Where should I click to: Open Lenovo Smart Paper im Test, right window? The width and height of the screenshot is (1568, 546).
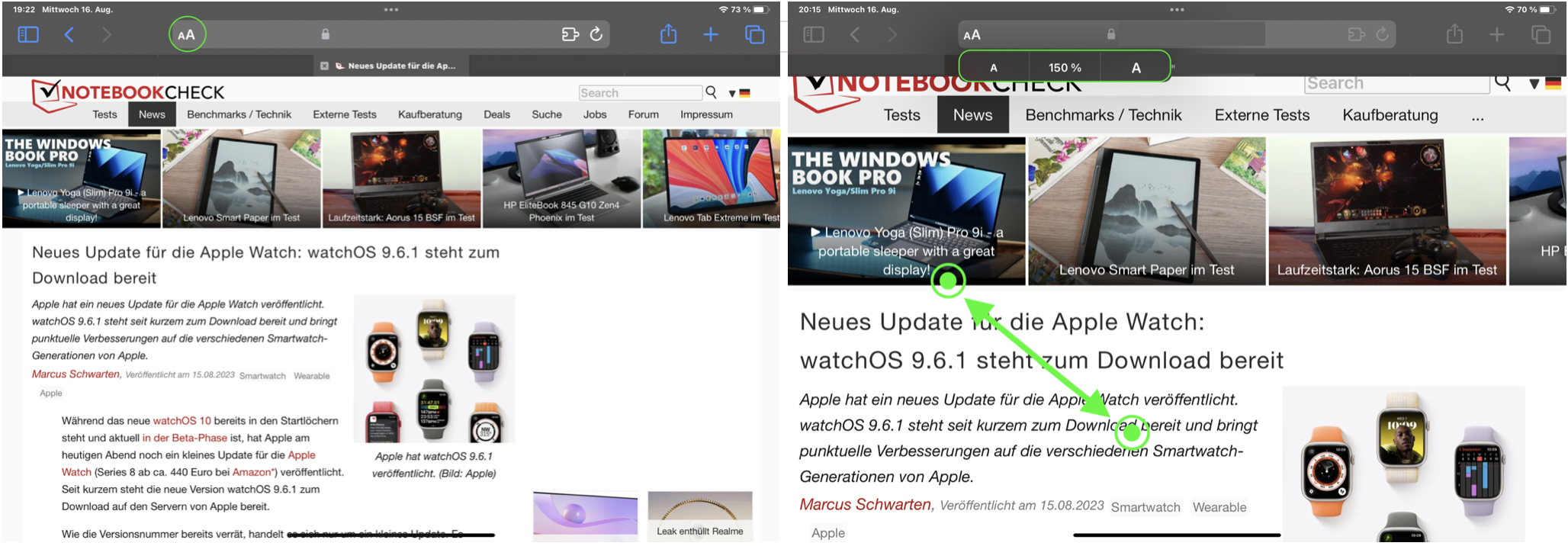[1147, 211]
